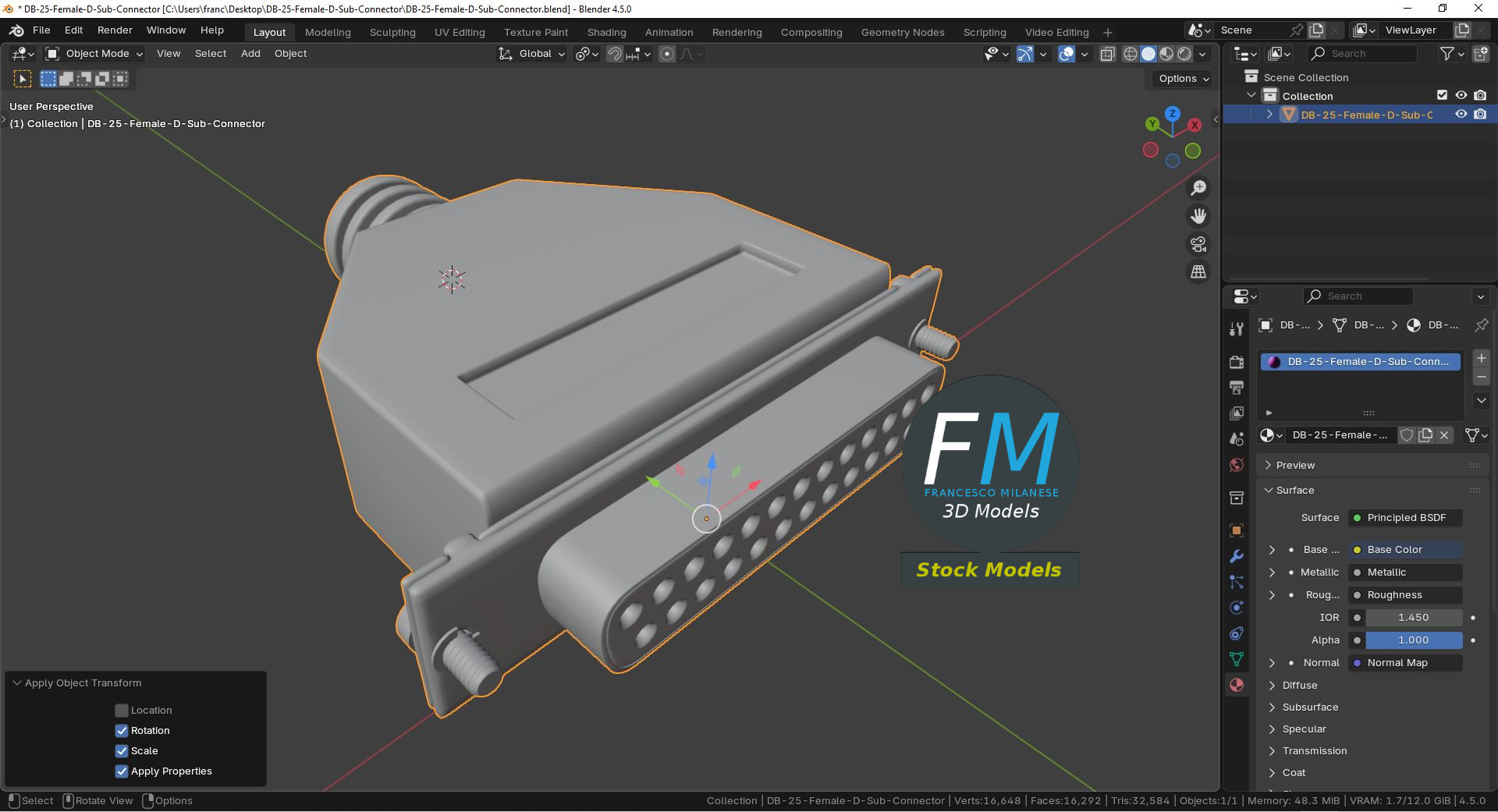The height and width of the screenshot is (812, 1498).
Task: Pin the properties editor context
Action: pos(1481,325)
